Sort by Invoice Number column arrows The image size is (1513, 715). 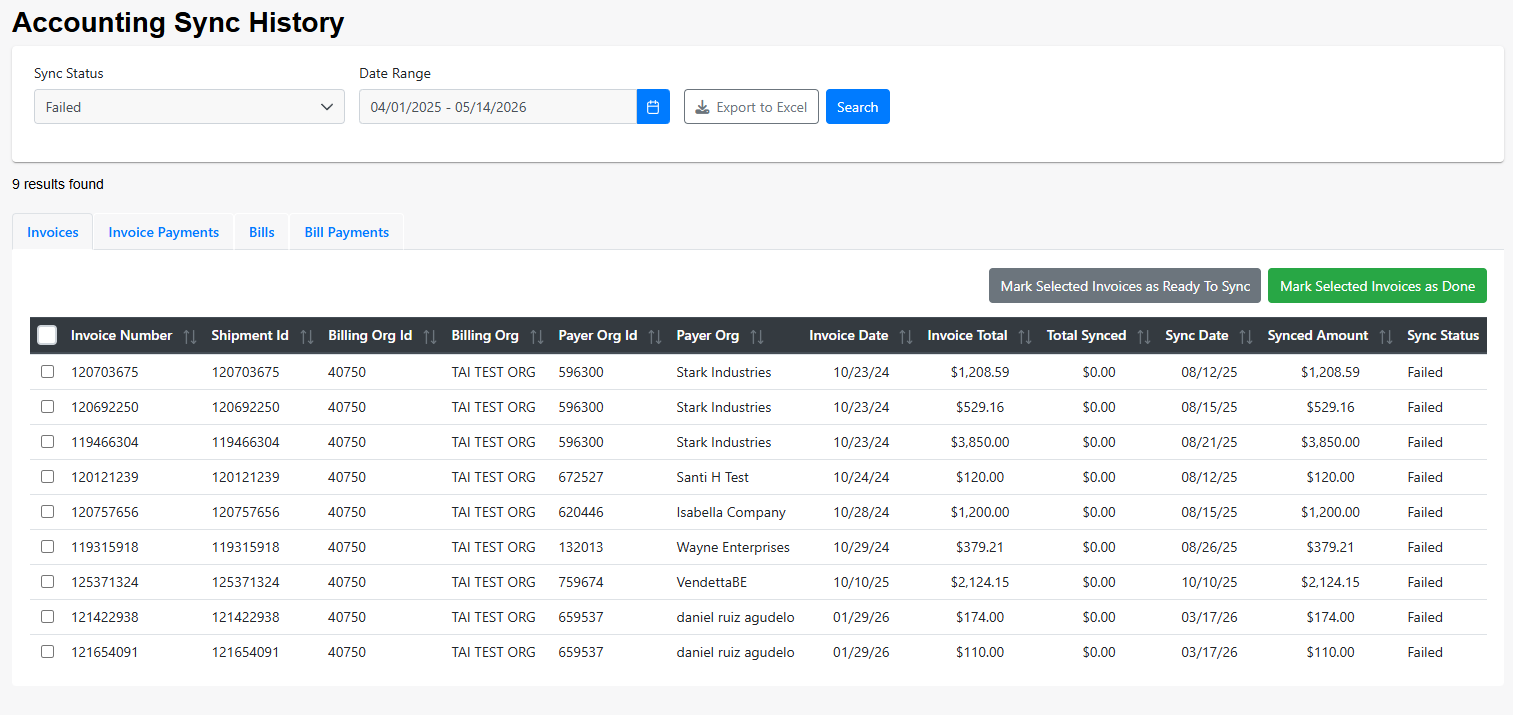pos(190,337)
